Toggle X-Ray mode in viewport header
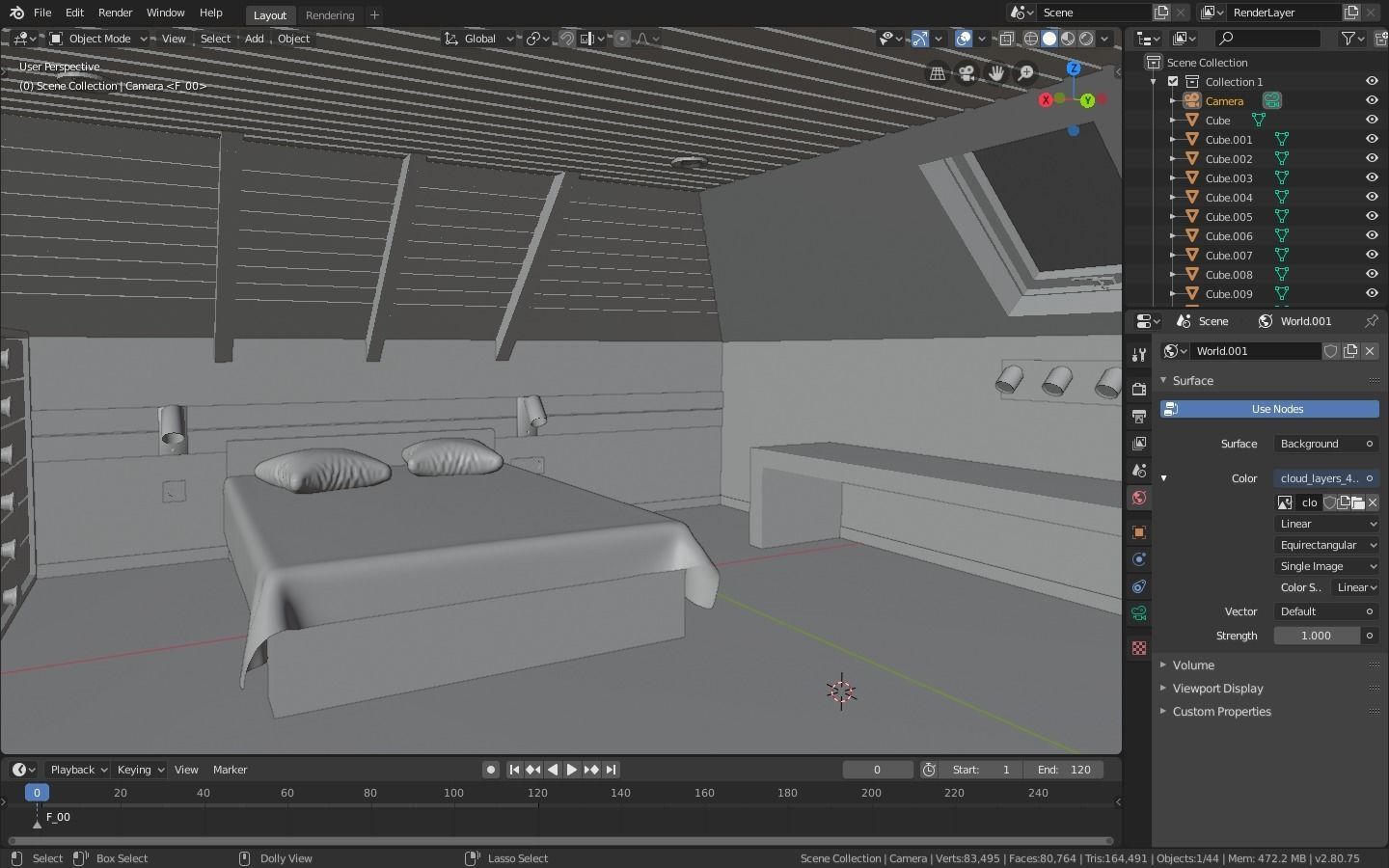Viewport: 1389px width, 868px height. coord(1006,39)
